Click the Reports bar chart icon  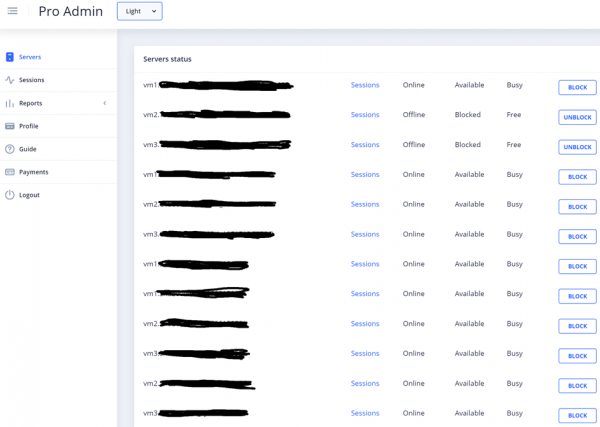click(x=10, y=103)
